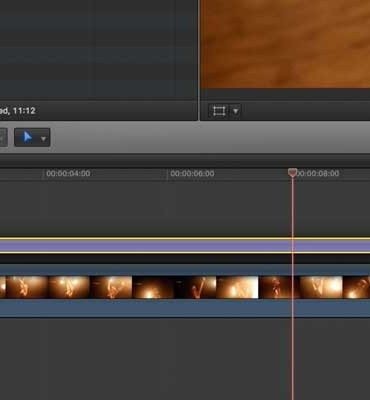Click the brightest white-glow filmstrip thumbnail

(x=237, y=287)
